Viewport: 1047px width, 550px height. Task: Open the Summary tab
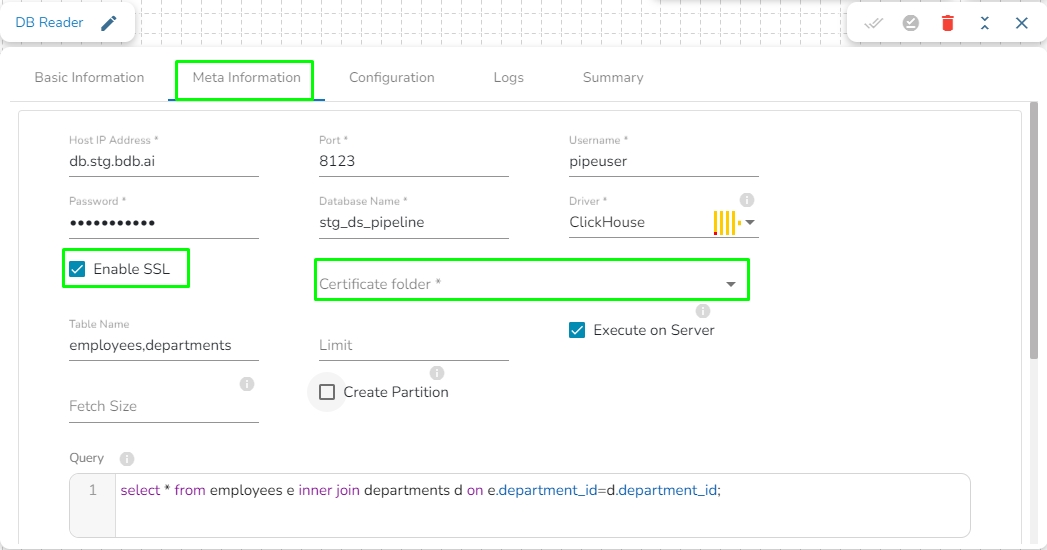pos(613,78)
